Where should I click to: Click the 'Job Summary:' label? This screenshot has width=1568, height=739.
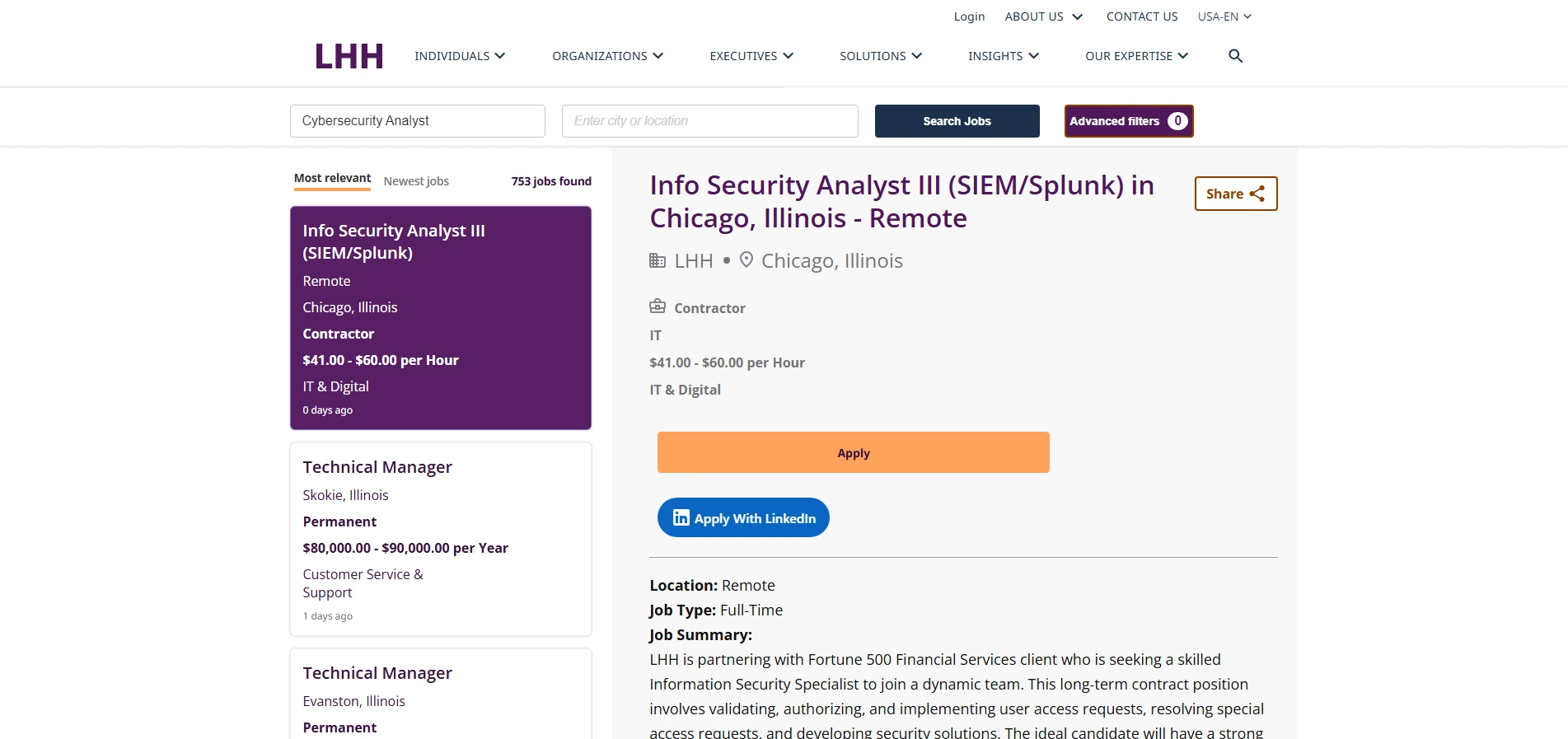pyautogui.click(x=700, y=635)
